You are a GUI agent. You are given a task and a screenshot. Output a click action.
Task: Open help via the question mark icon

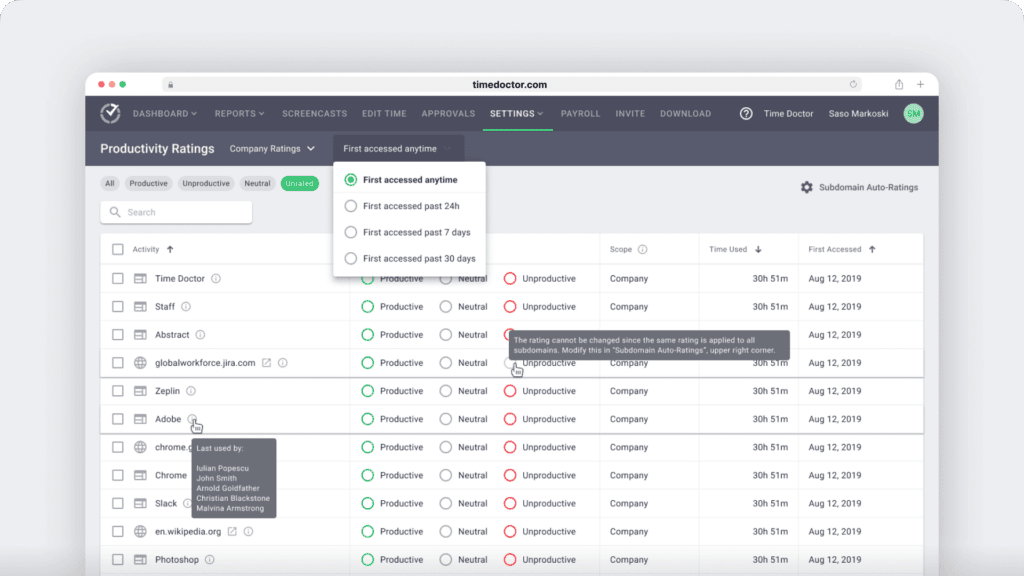tap(746, 114)
